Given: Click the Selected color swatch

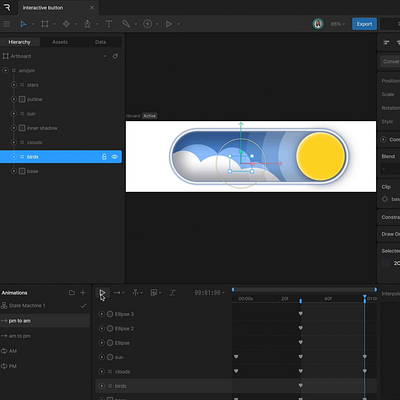Looking at the screenshot, I should click(x=386, y=263).
